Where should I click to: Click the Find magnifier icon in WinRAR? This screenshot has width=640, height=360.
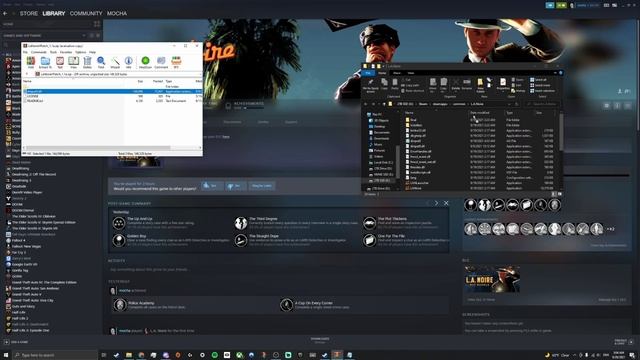pyautogui.click(x=101, y=62)
